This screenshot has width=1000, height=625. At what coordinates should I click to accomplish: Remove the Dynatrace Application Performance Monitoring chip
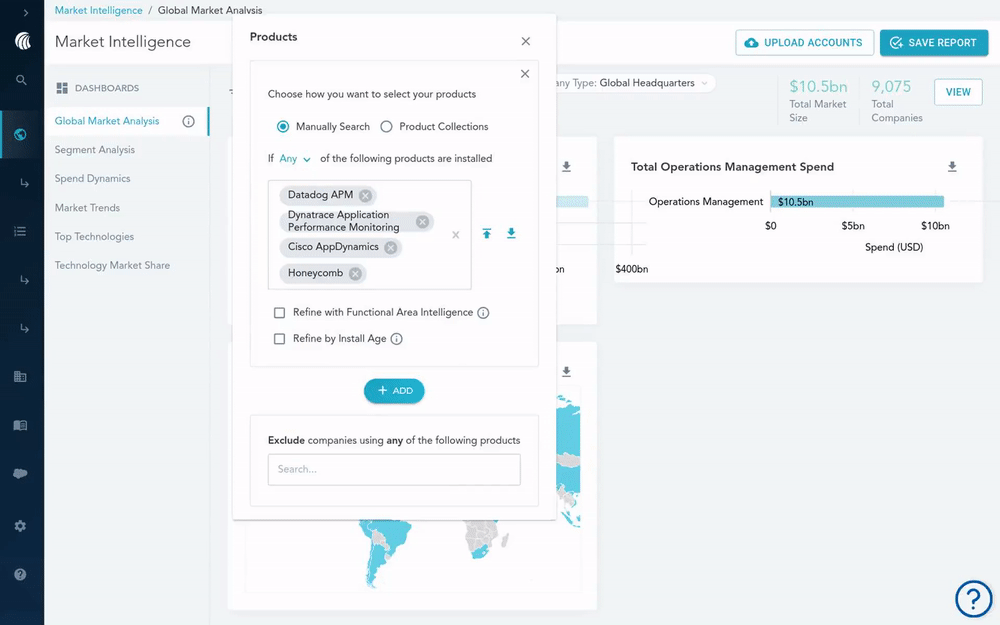422,221
